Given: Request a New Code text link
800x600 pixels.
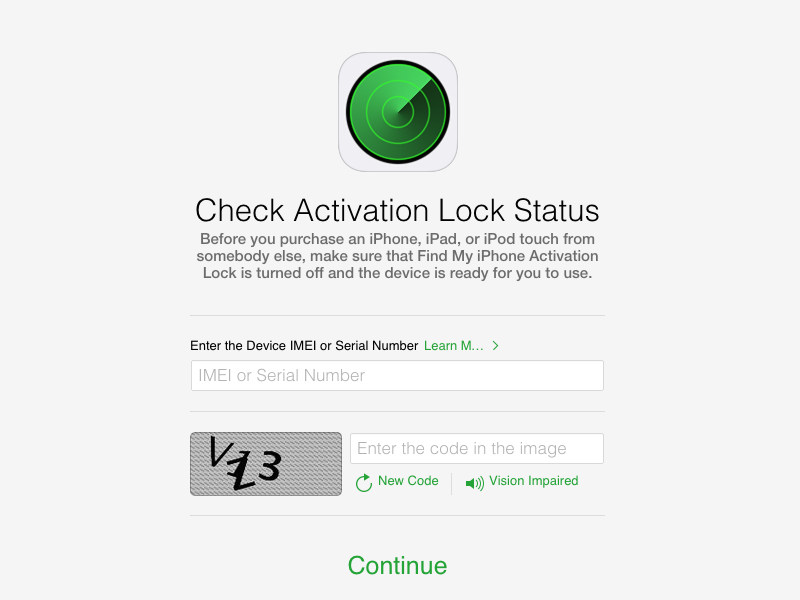Looking at the screenshot, I should tap(408, 481).
